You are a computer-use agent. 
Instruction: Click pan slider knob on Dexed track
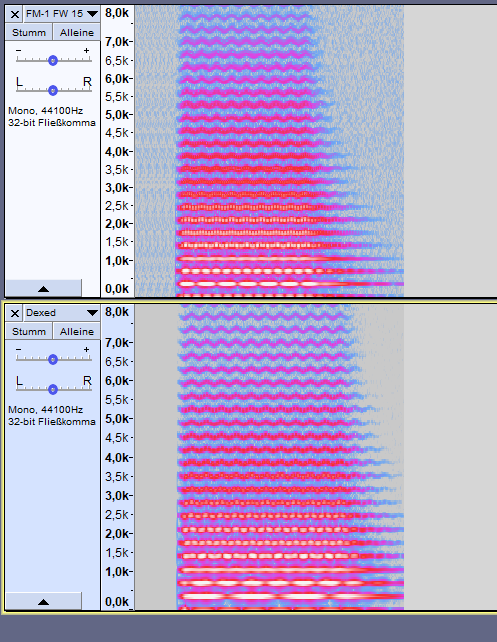pyautogui.click(x=53, y=389)
